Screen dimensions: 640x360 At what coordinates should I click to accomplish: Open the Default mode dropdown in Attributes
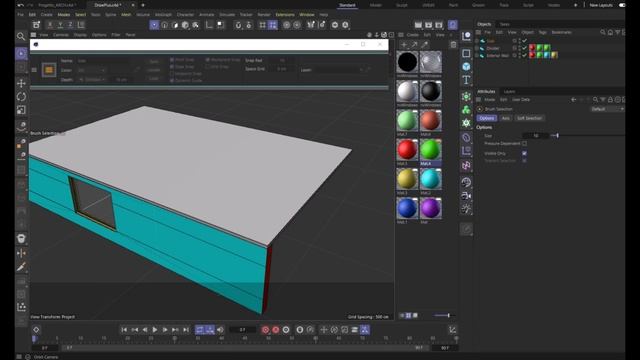(607, 109)
